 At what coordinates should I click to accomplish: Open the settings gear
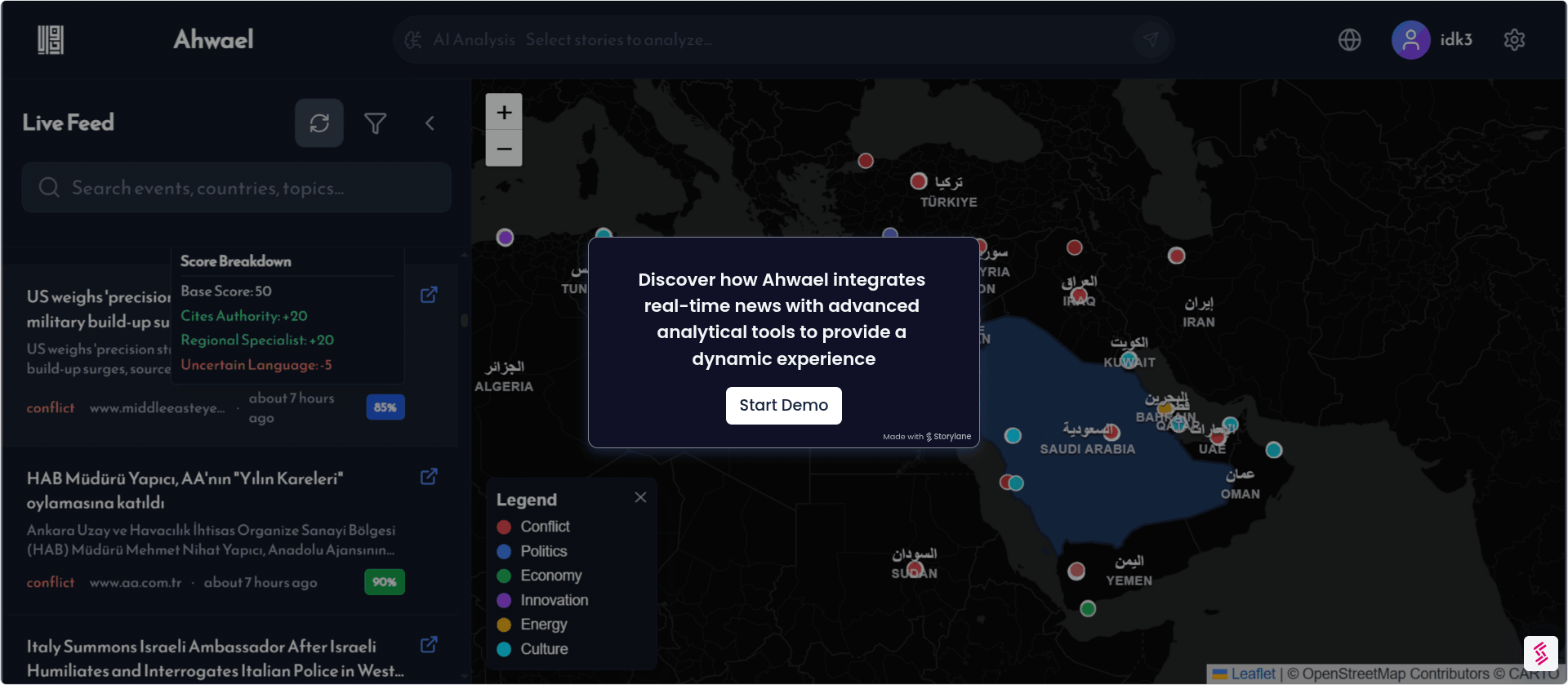1514,39
